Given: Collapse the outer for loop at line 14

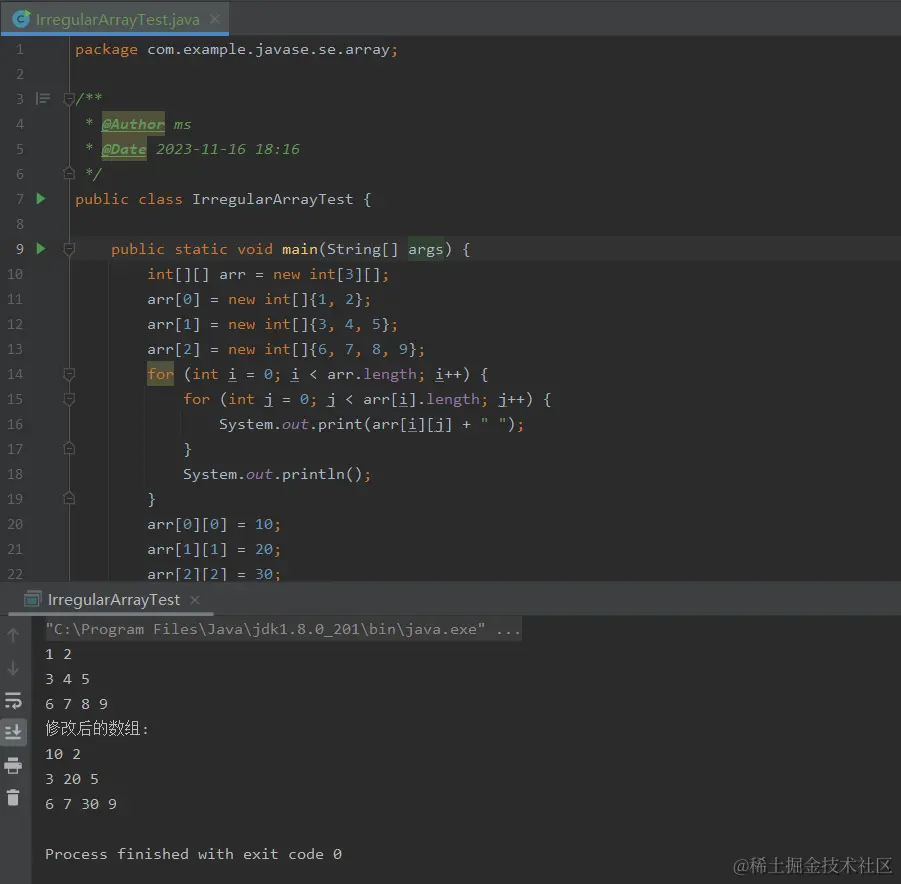Looking at the screenshot, I should [69, 374].
